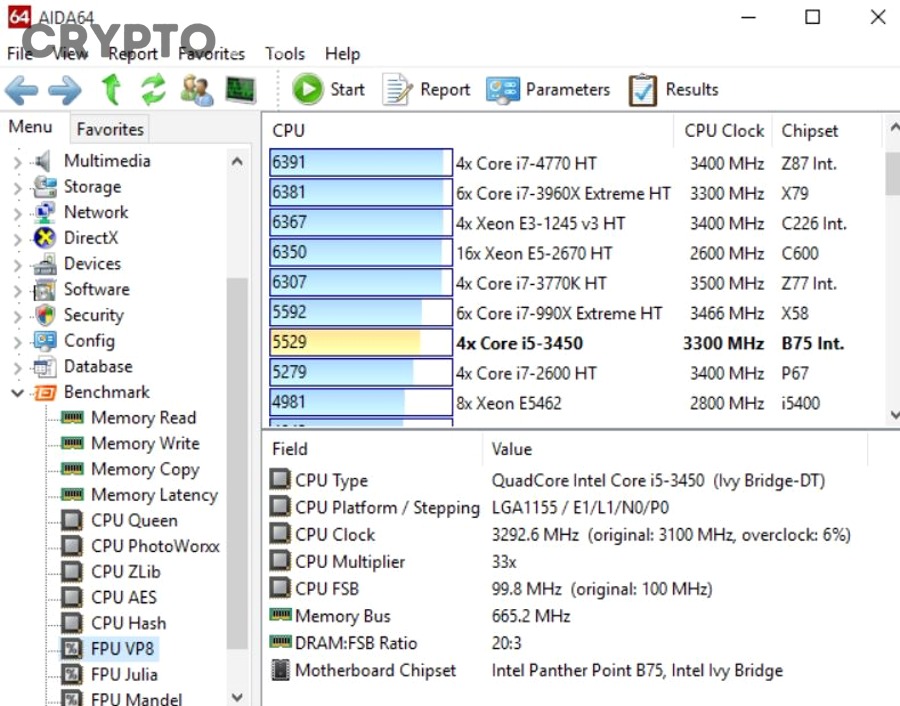Screen dimensions: 900x706
Task: Select FPU Julia benchmark
Action: pos(124,674)
